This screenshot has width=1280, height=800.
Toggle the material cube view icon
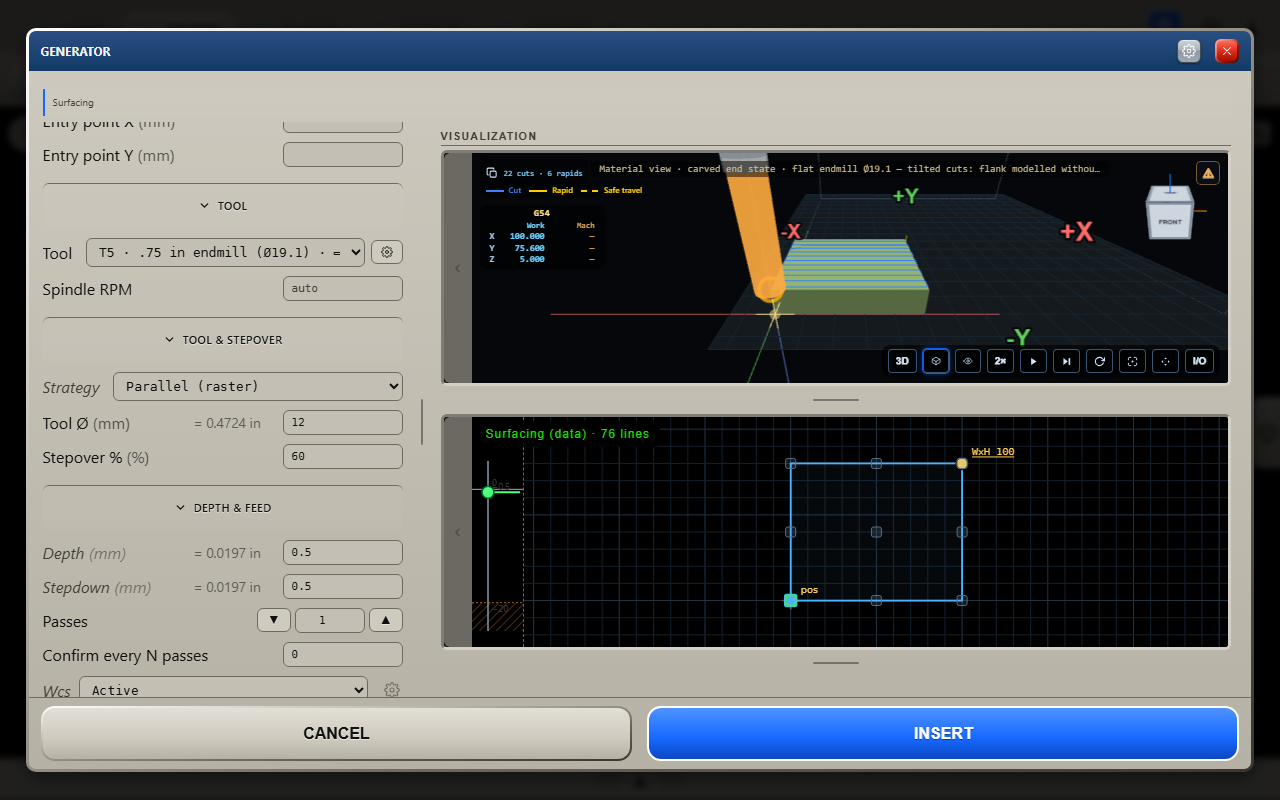pos(935,361)
